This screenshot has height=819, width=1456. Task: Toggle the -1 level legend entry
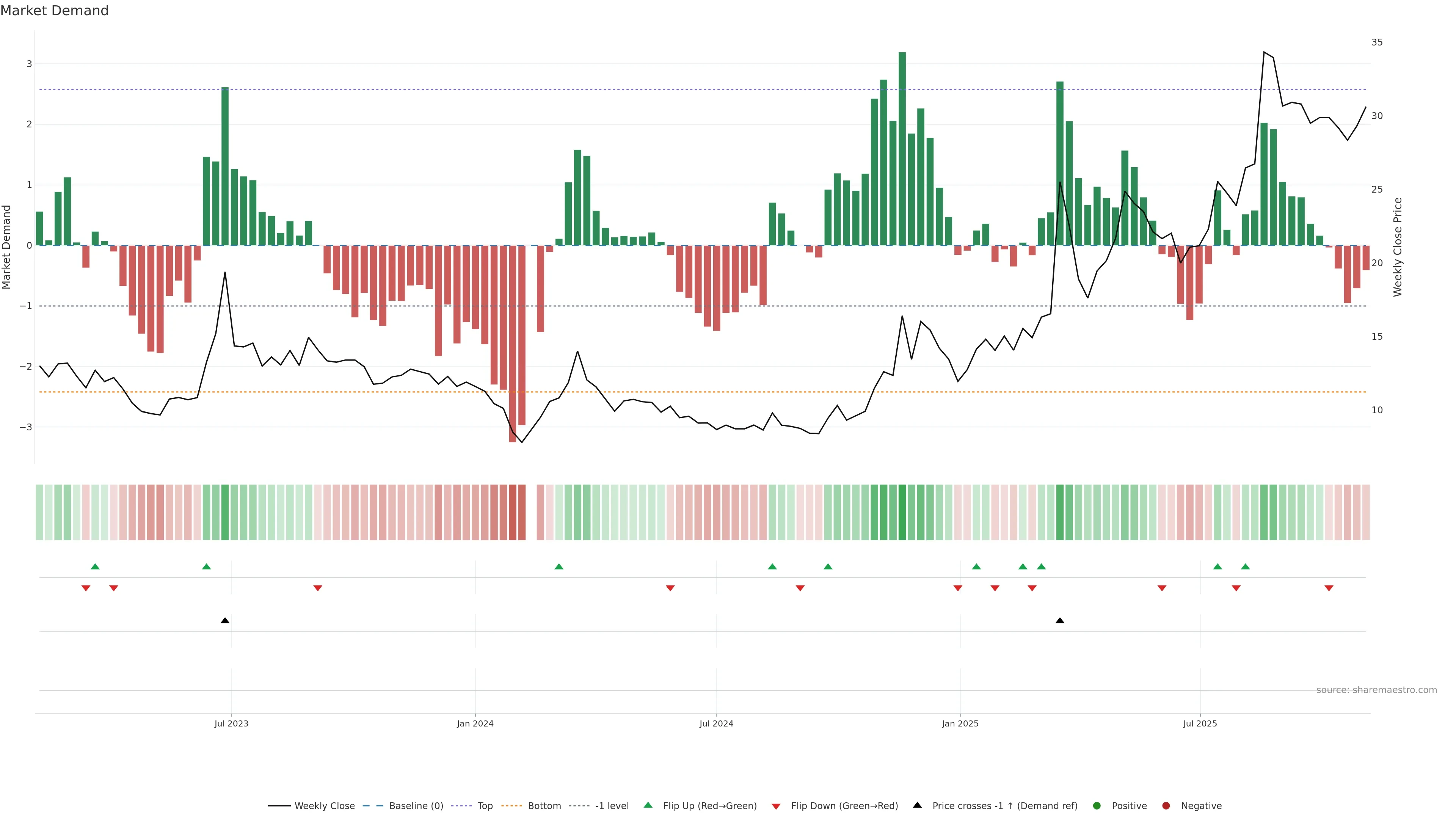point(612,806)
